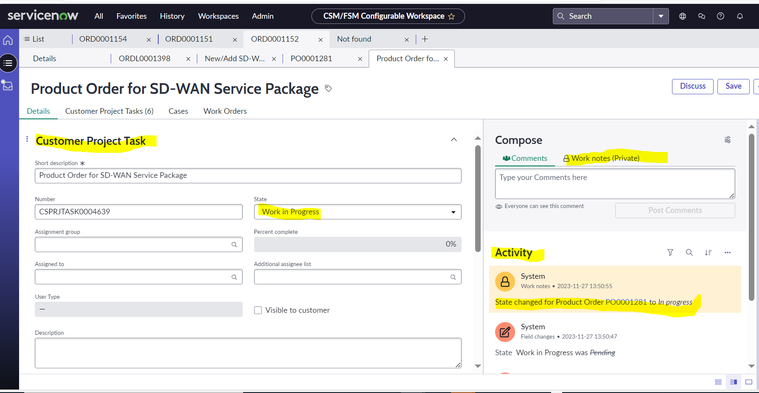The image size is (759, 393).
Task: Click the Post Comments button
Action: 675,211
